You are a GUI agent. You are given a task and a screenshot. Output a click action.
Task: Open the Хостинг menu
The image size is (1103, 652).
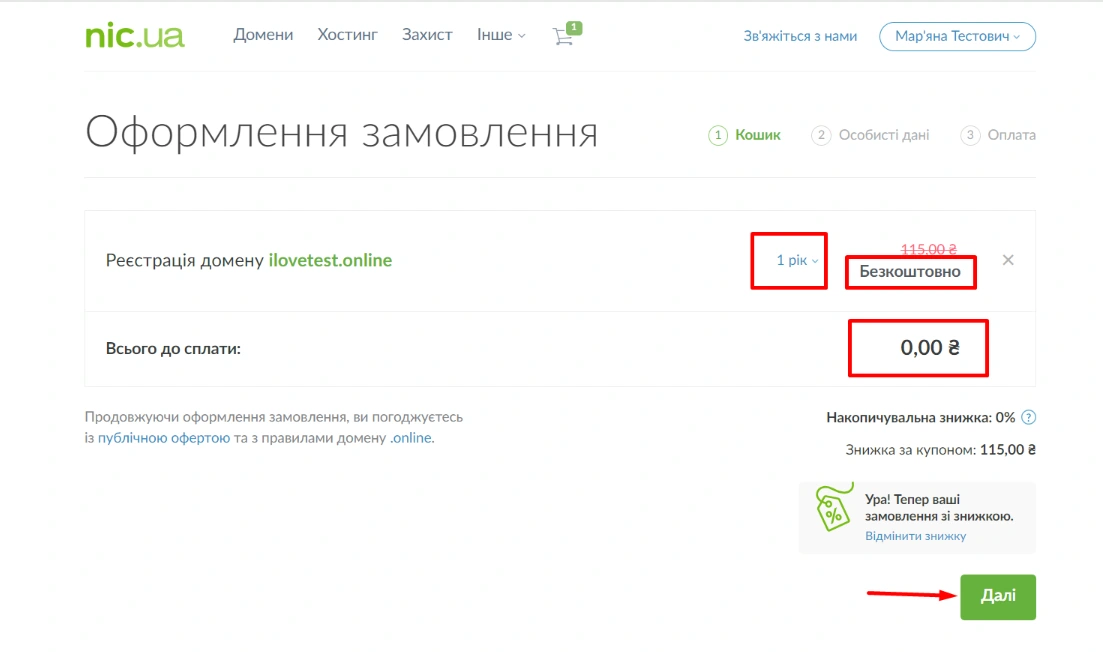coord(347,35)
